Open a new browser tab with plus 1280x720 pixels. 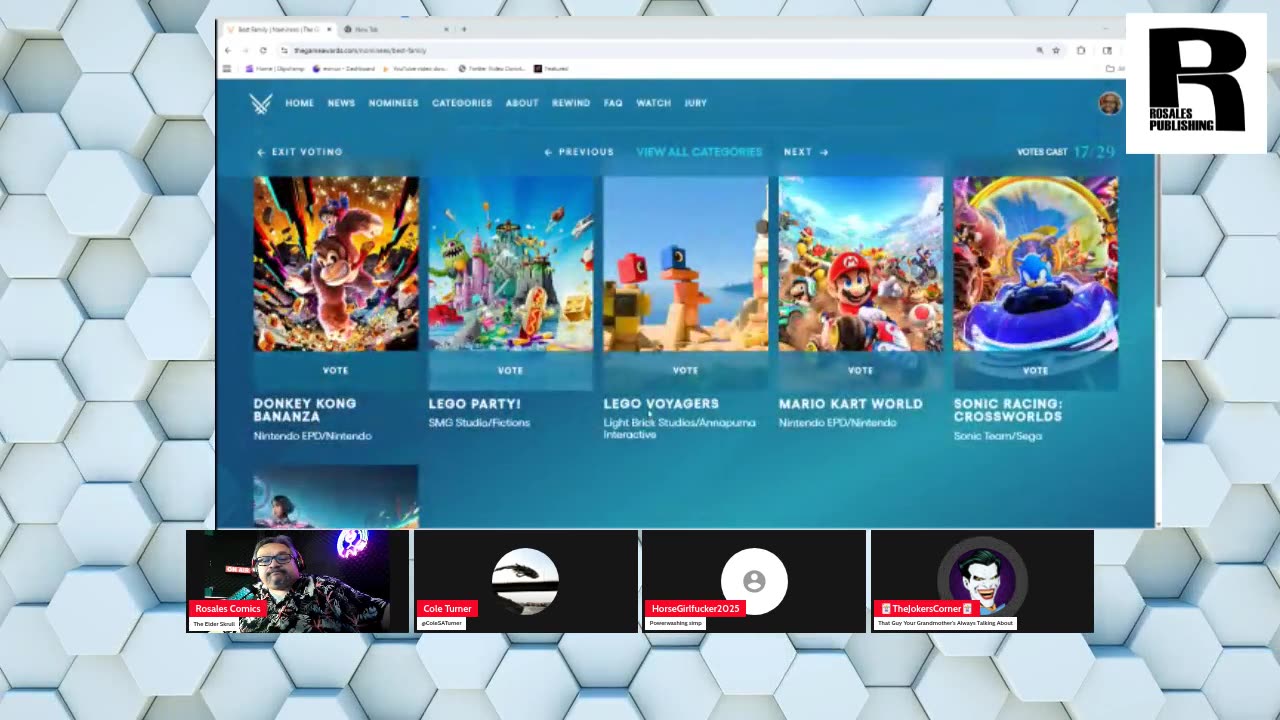pyautogui.click(x=463, y=29)
